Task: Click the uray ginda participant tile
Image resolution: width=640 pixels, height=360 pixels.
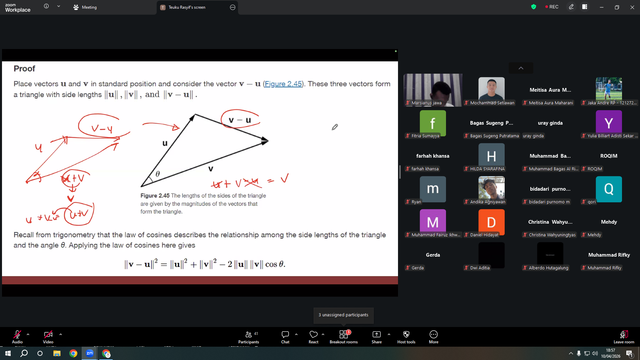Action: pos(550,123)
